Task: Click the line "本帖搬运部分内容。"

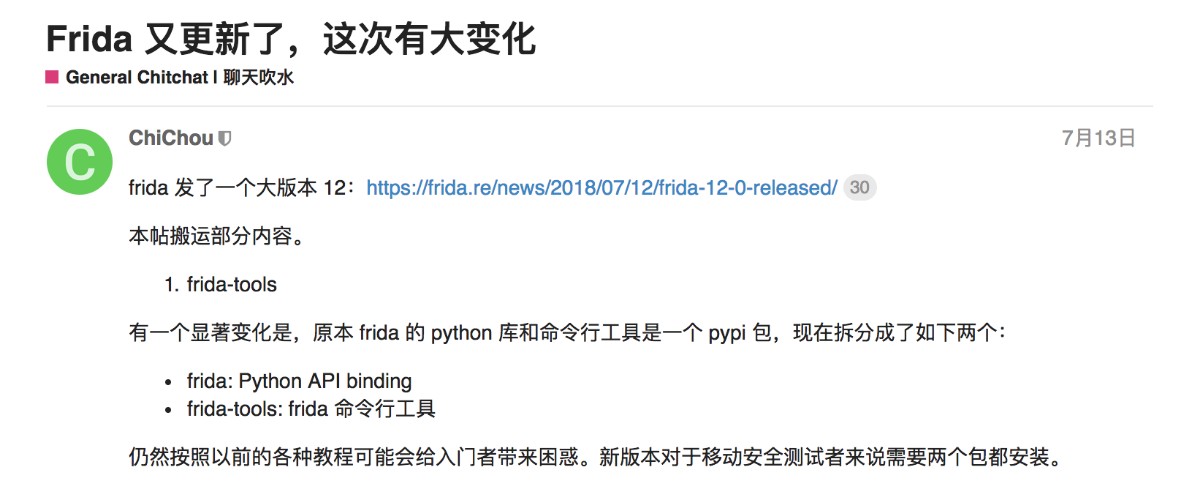Action: coord(215,237)
